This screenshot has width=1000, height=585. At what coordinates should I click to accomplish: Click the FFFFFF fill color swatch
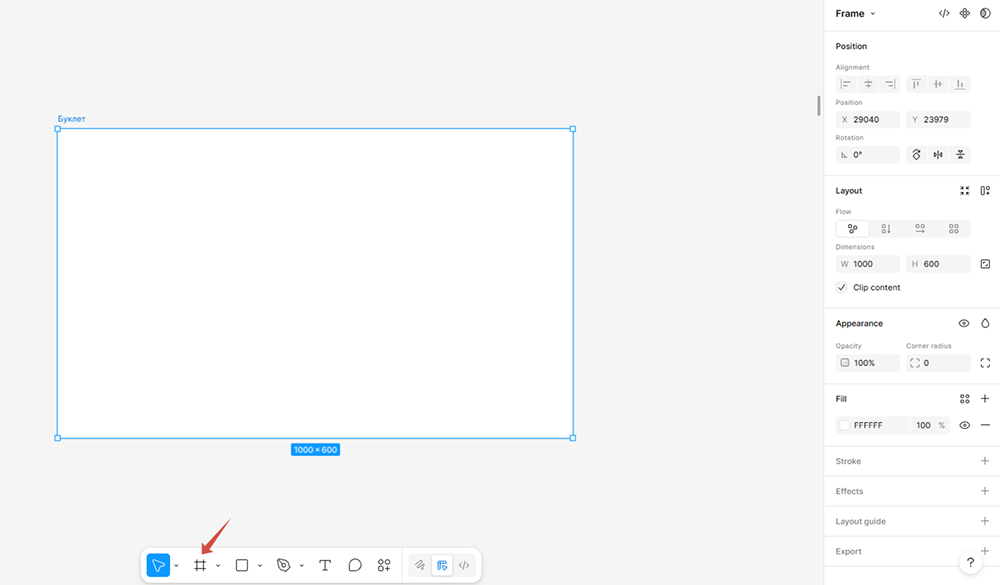[845, 426]
